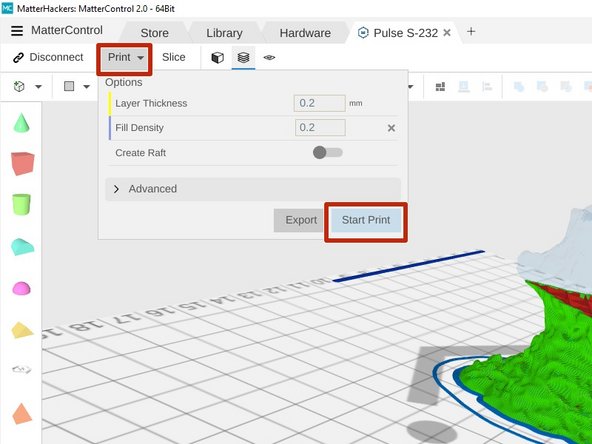This screenshot has width=592, height=444.
Task: Switch to 3D model view cube icon
Action: [217, 58]
